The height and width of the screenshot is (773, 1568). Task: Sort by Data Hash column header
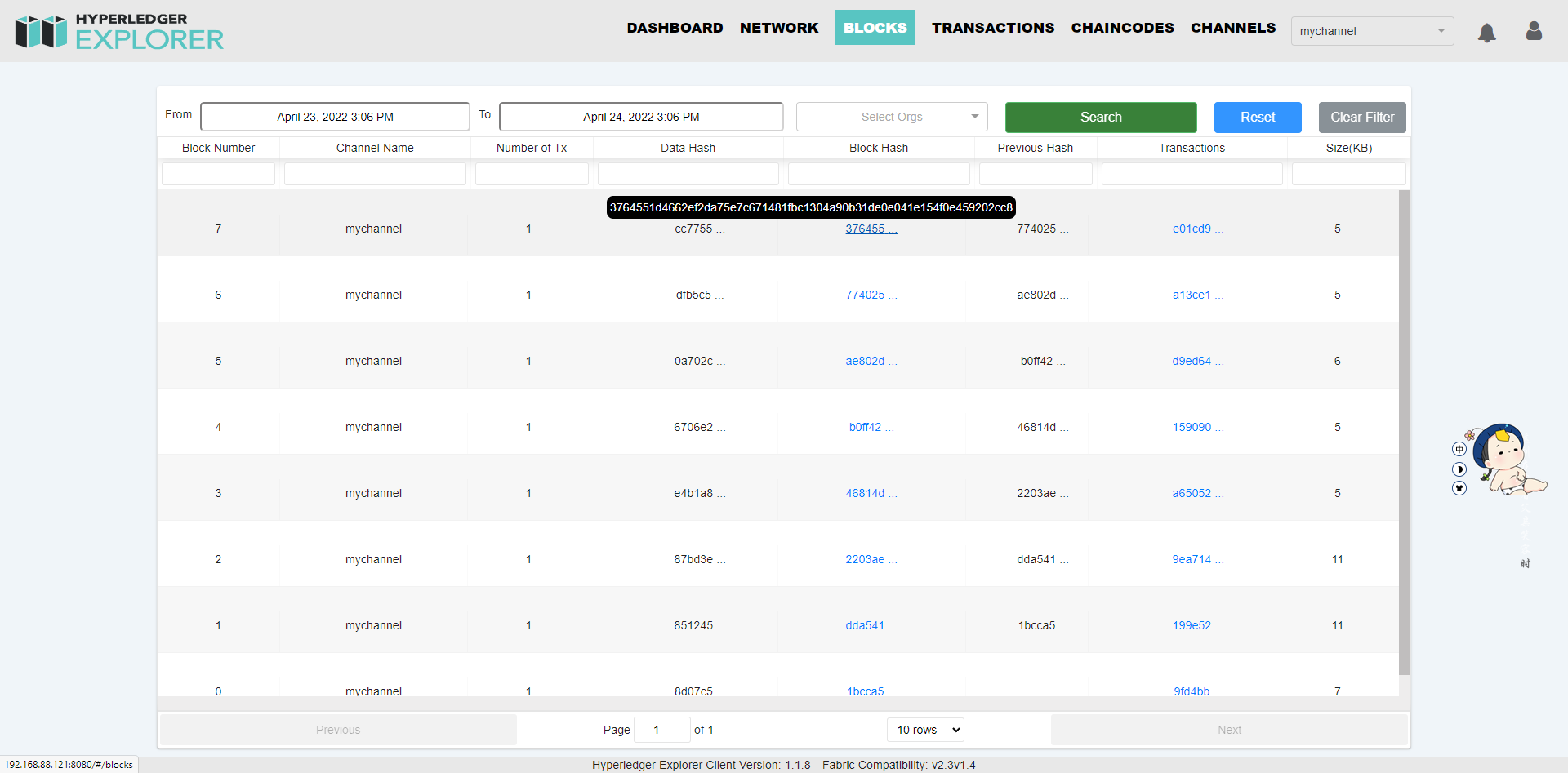688,148
